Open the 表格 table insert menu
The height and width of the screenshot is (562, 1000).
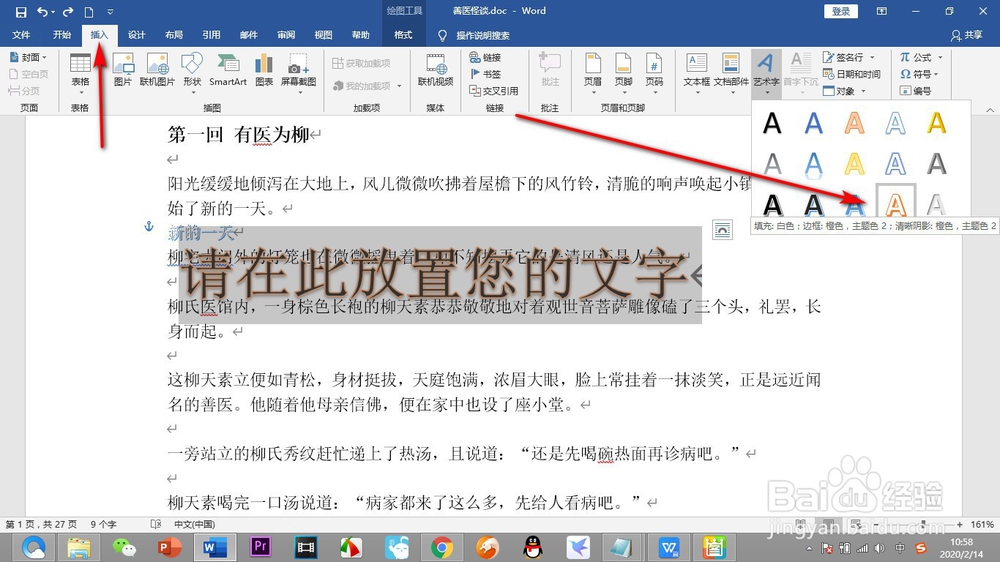(x=80, y=73)
